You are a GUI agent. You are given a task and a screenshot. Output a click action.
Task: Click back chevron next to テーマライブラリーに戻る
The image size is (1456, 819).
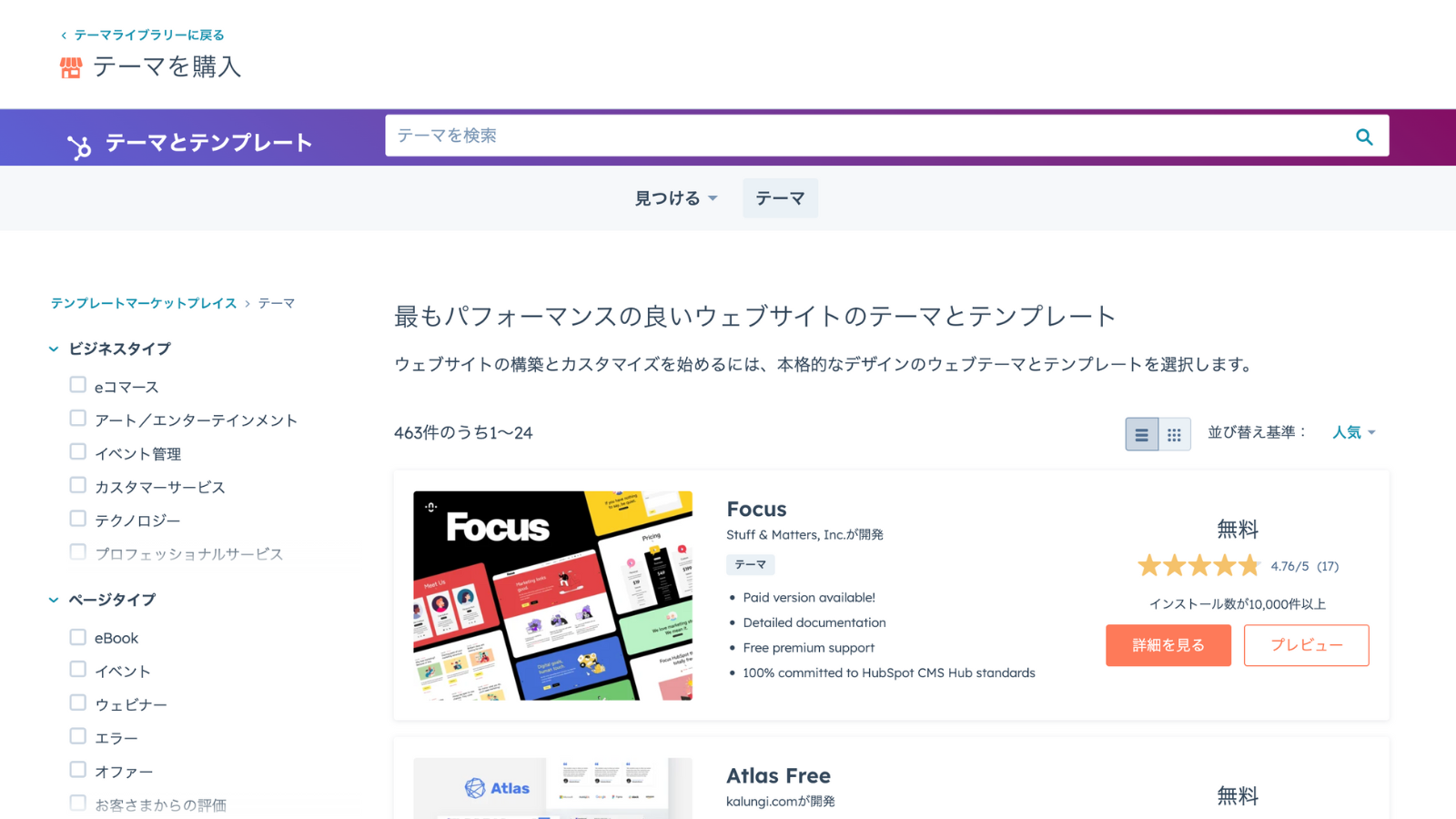point(64,35)
